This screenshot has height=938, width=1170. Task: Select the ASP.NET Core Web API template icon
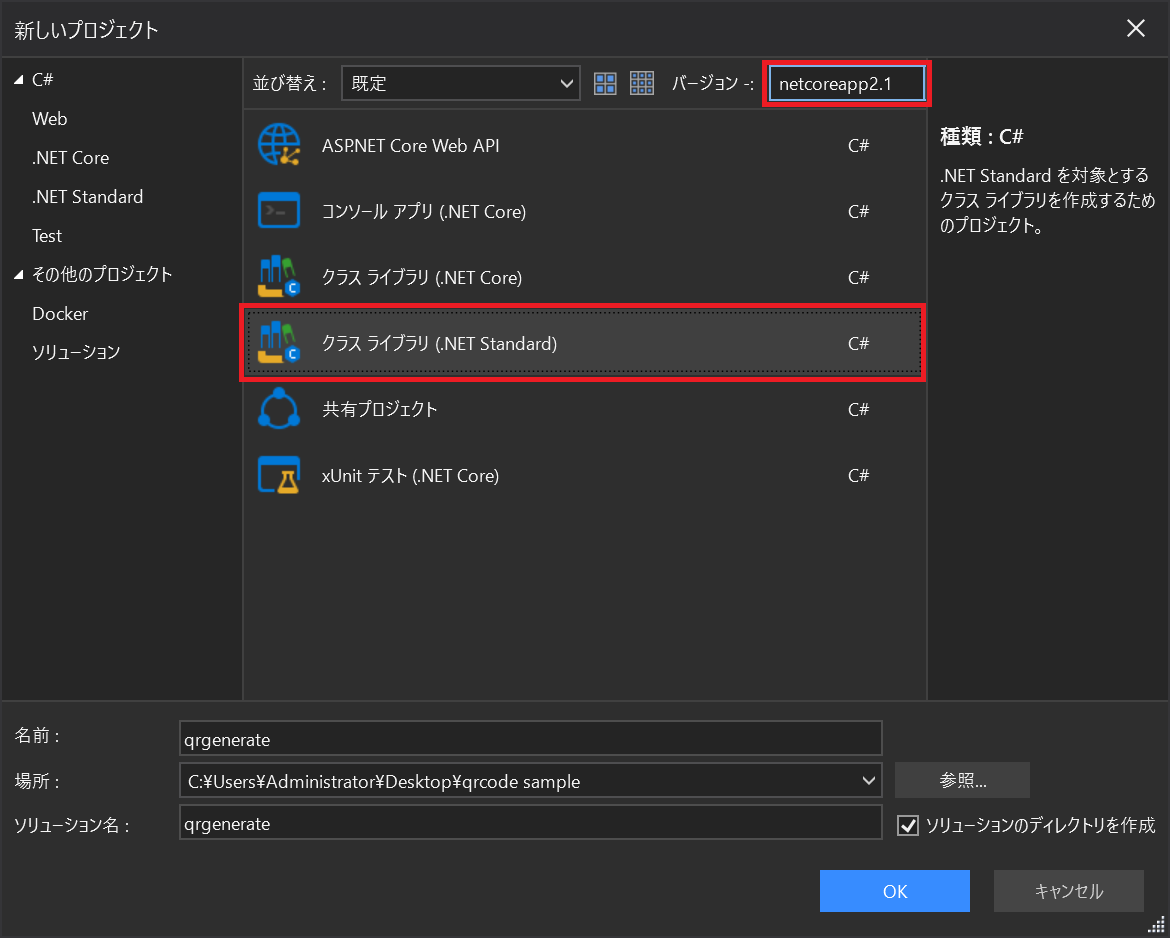coord(279,144)
